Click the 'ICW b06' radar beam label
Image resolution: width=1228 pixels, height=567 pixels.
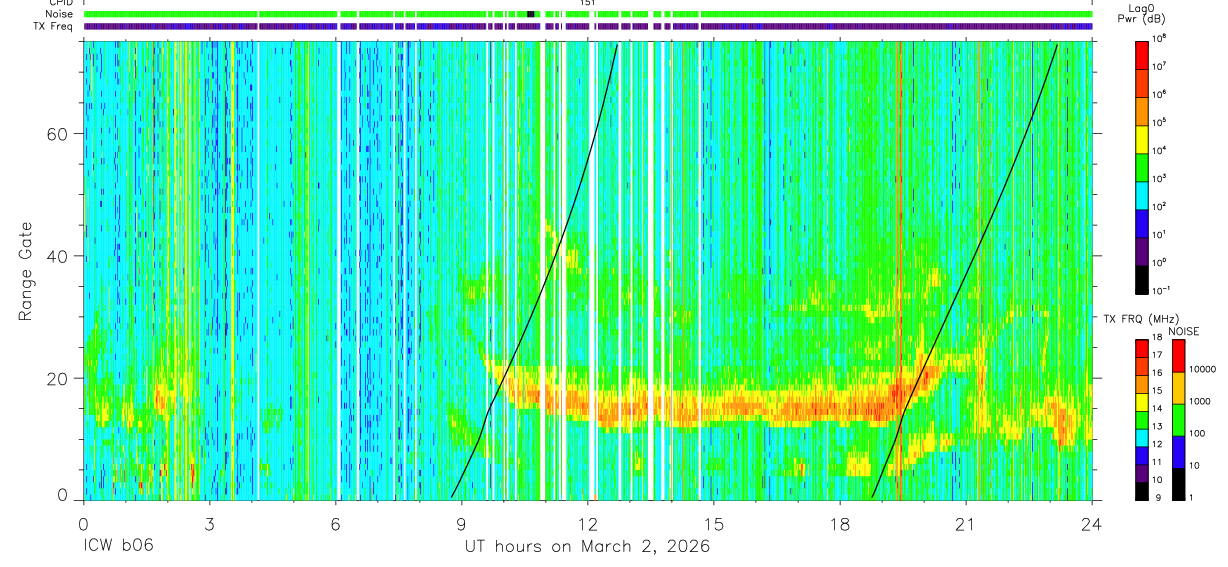point(116,547)
